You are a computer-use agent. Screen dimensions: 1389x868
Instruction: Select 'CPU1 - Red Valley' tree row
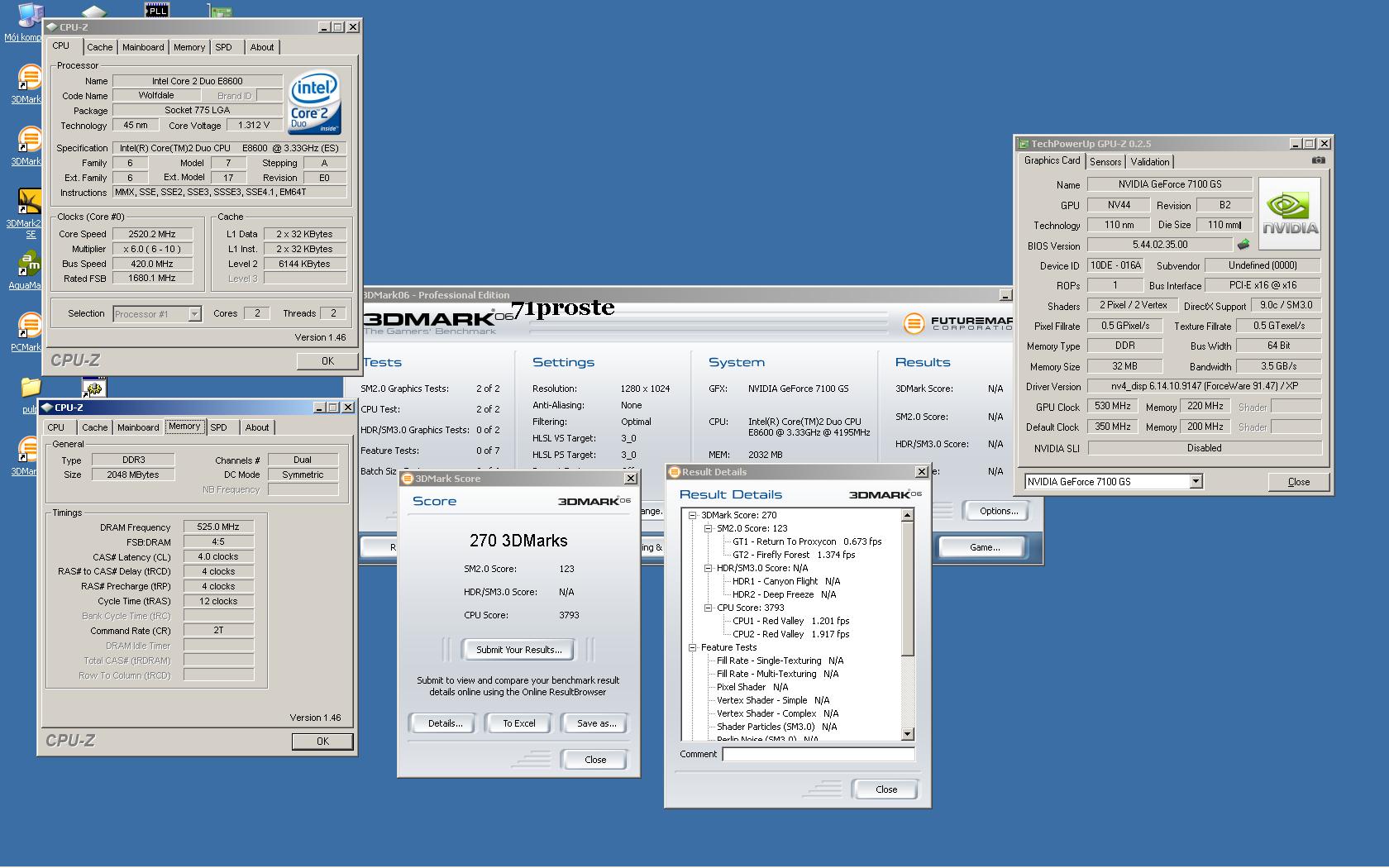click(x=791, y=621)
